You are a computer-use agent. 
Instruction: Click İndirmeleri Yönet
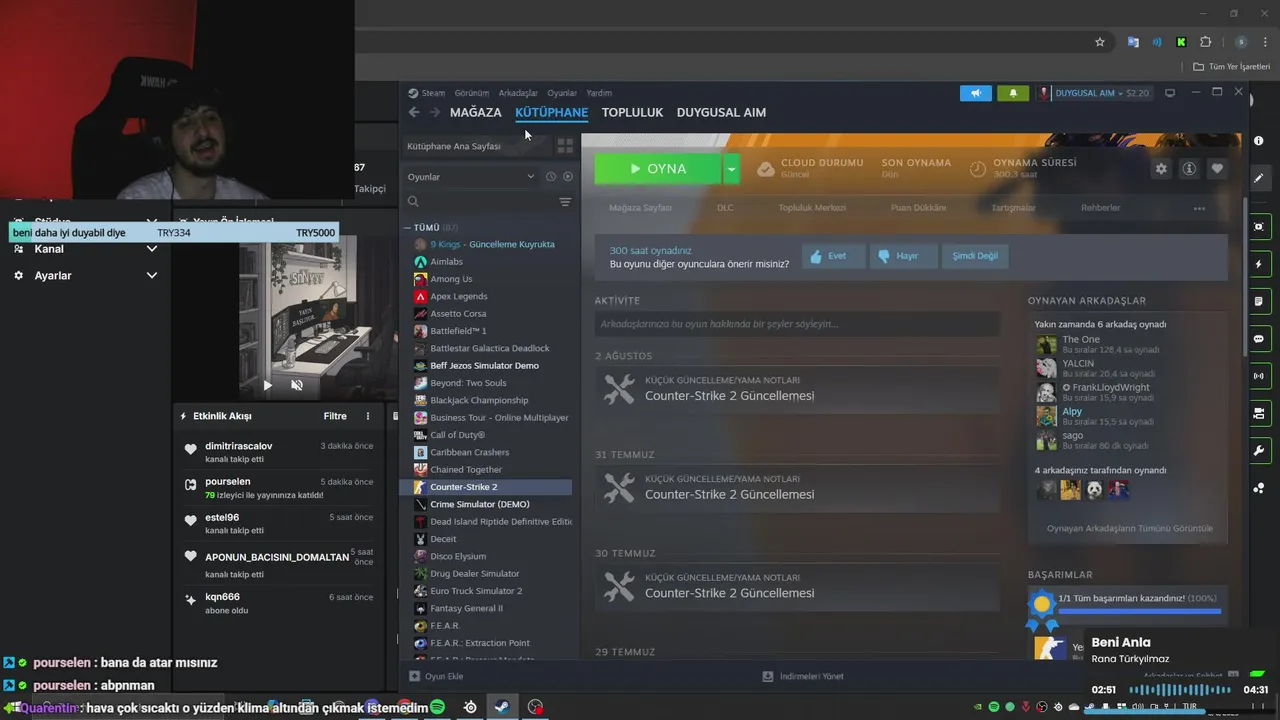[x=803, y=676]
